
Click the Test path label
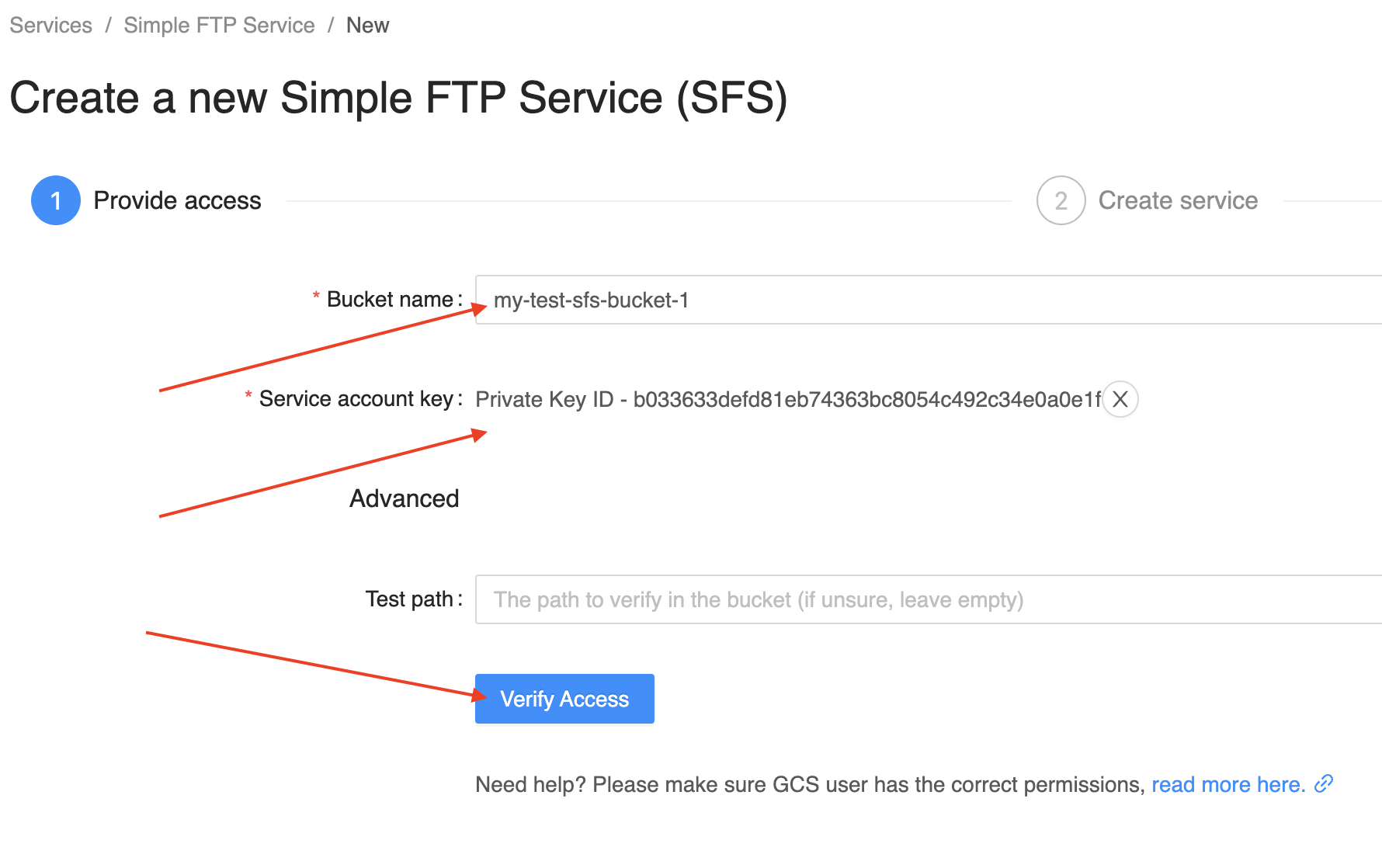coord(409,599)
